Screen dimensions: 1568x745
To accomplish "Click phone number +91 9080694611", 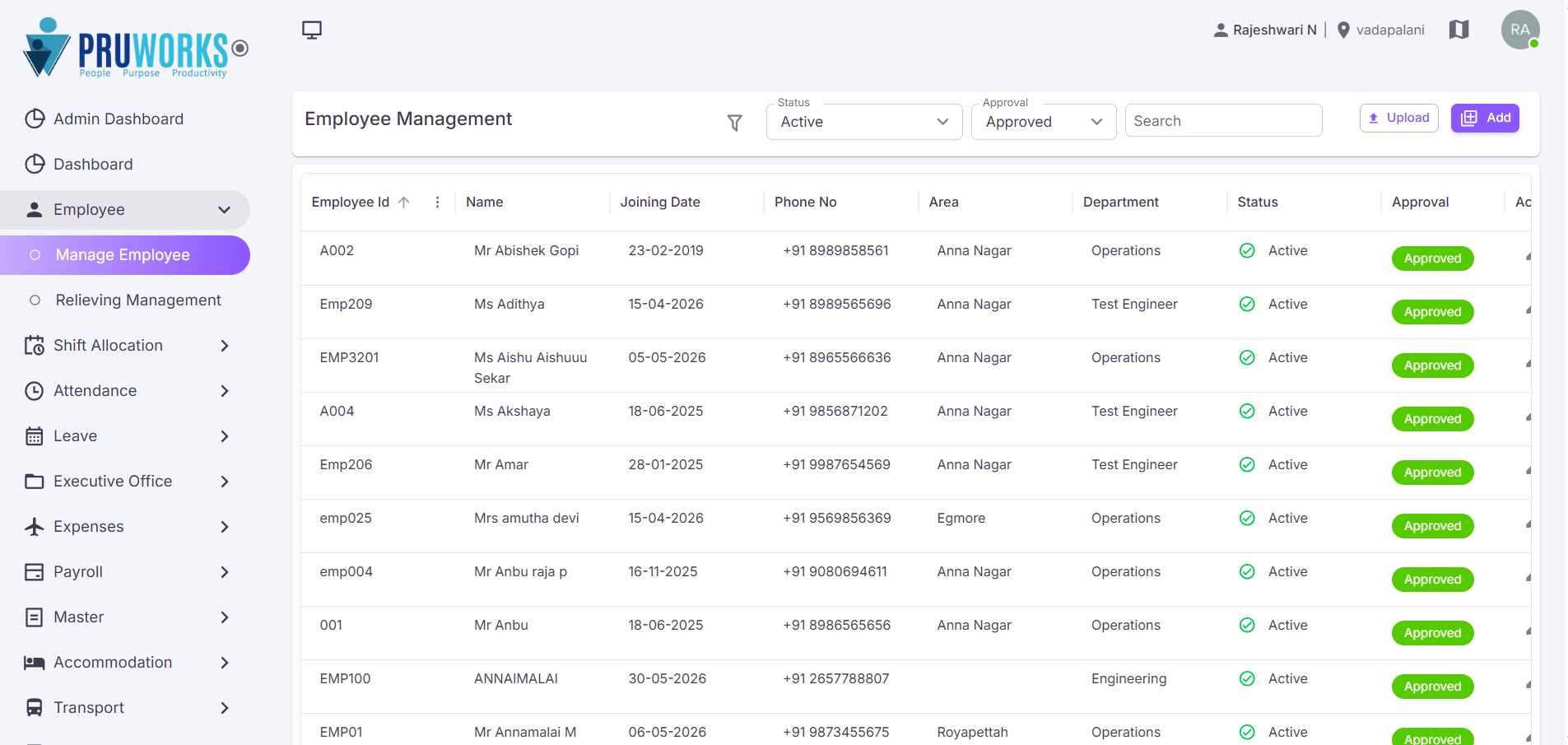I will (x=835, y=571).
